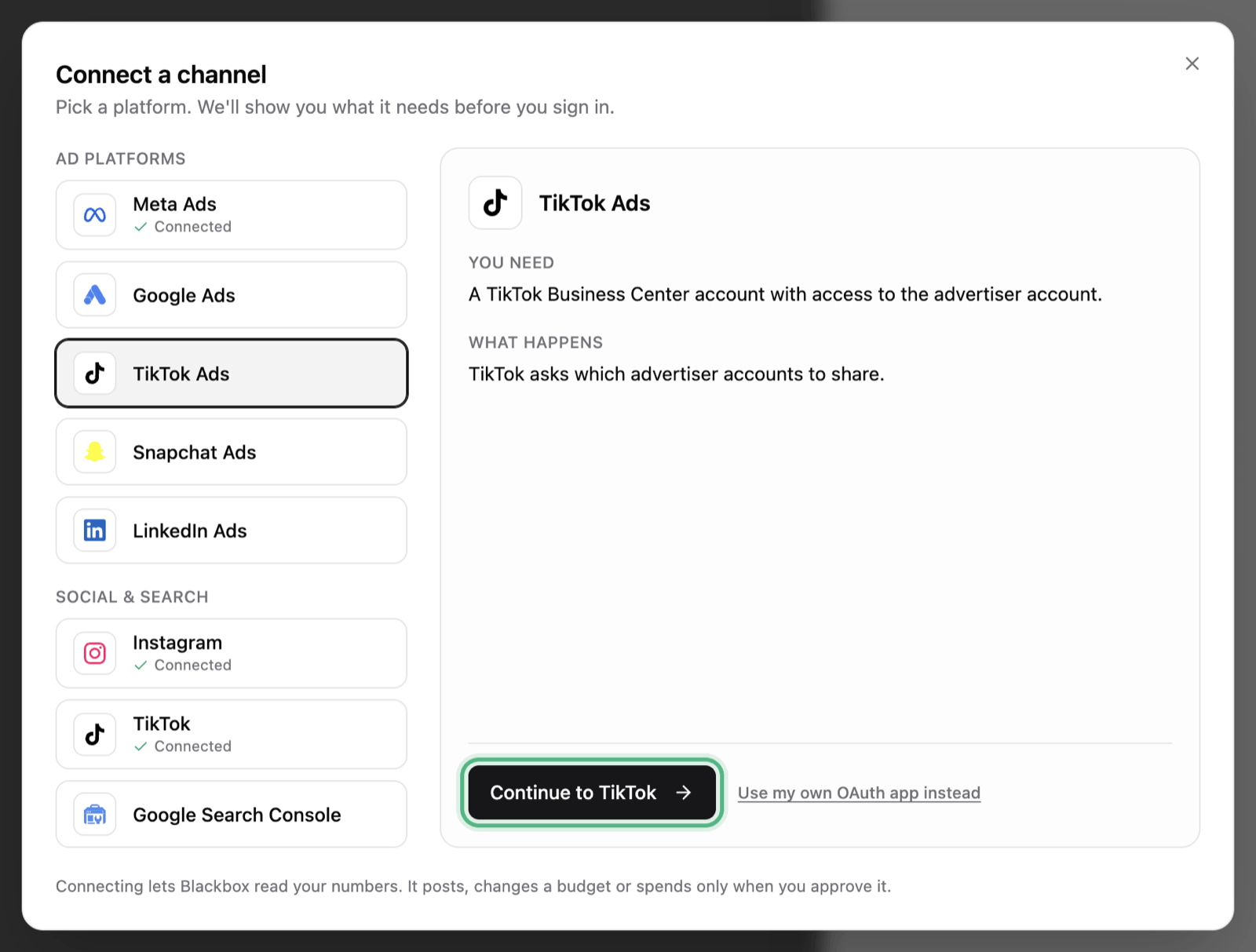Choose LinkedIn Ads platform
Screen dimensions: 1256x952
(232, 531)
